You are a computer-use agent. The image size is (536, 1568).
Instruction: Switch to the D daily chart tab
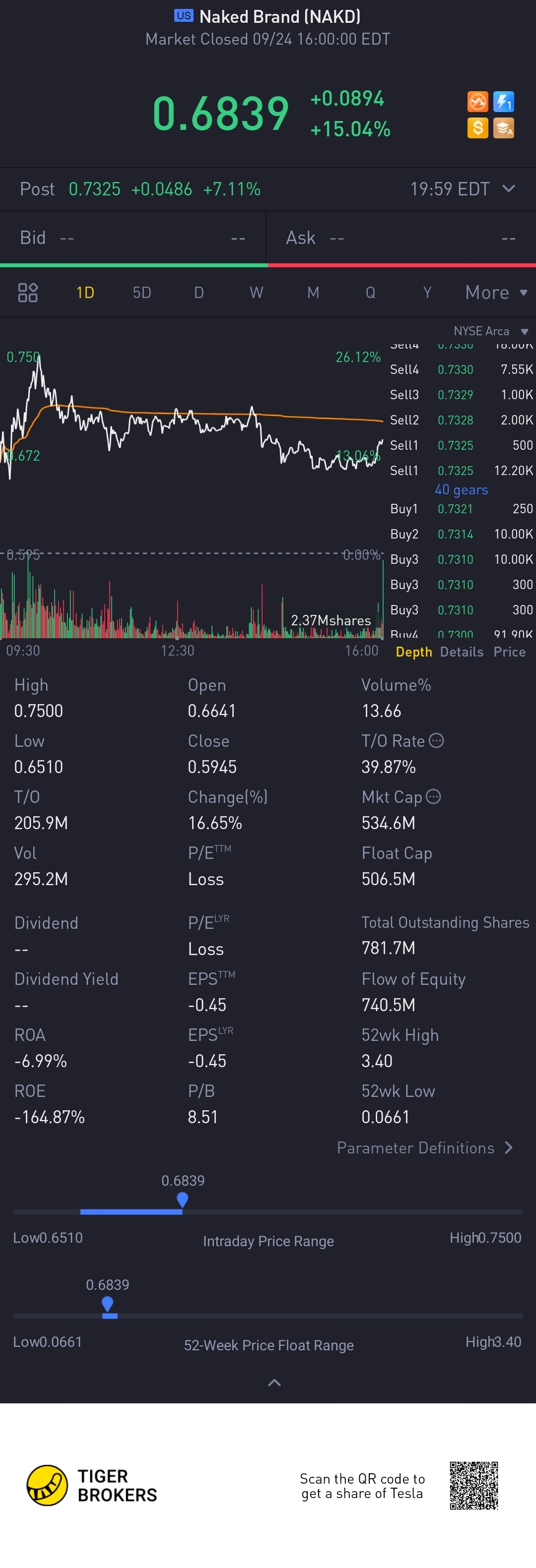(x=199, y=293)
